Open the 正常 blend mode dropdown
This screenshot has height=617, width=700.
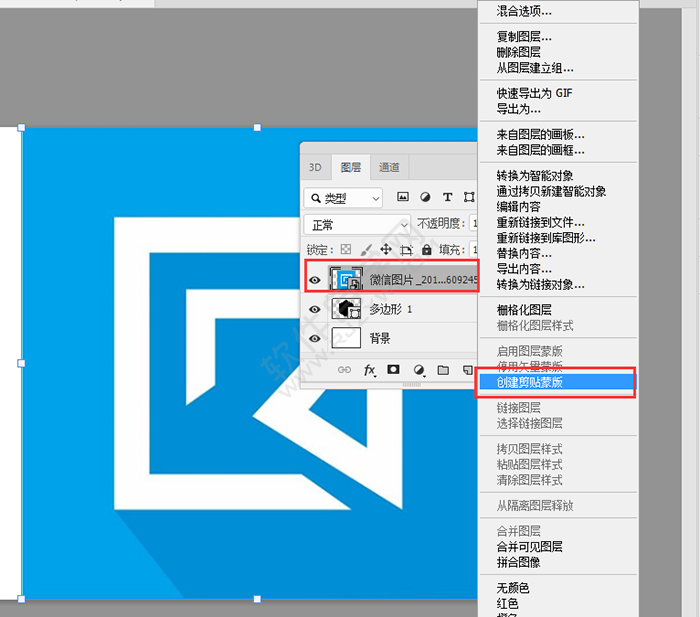coord(357,225)
